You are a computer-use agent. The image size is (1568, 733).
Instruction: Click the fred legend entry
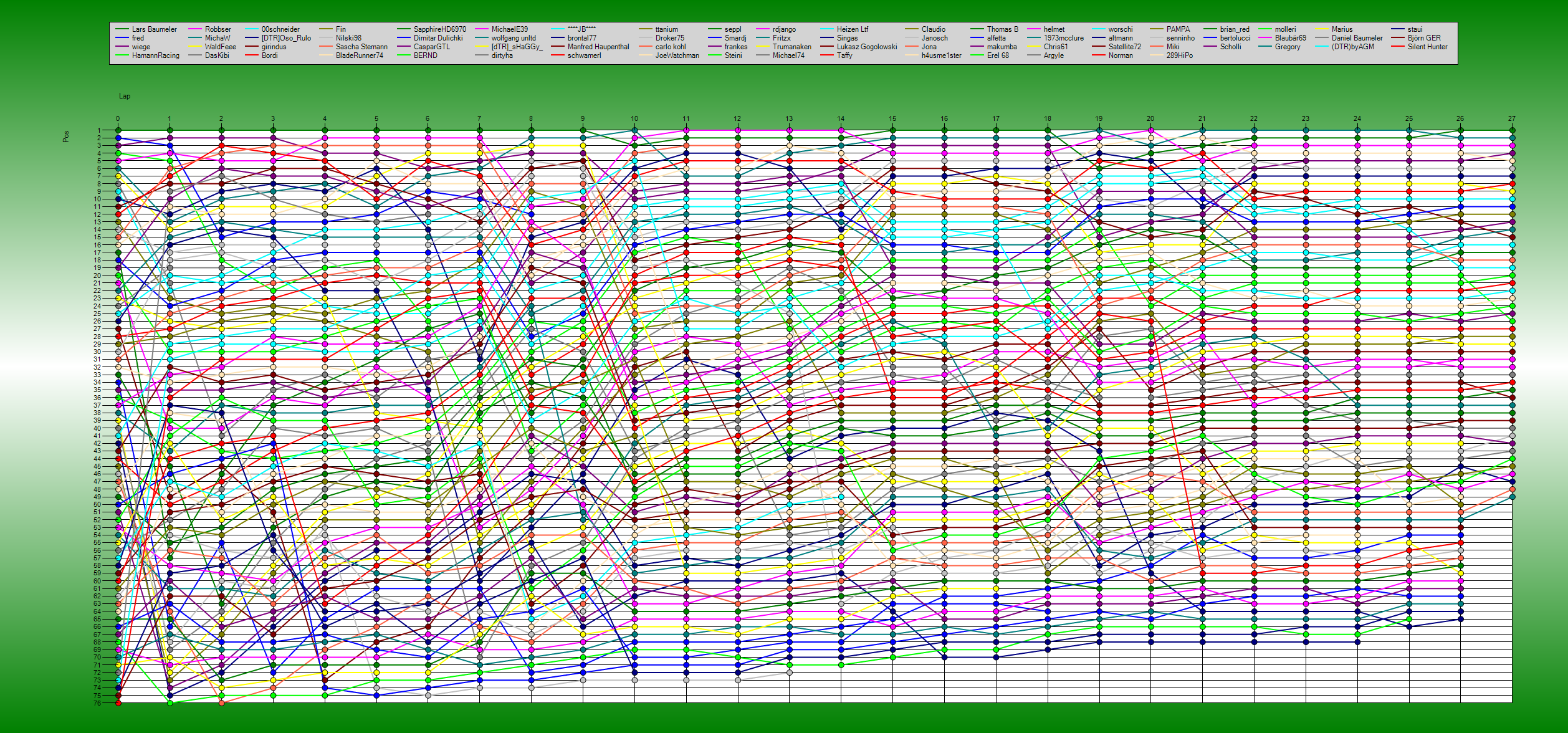pos(138,38)
